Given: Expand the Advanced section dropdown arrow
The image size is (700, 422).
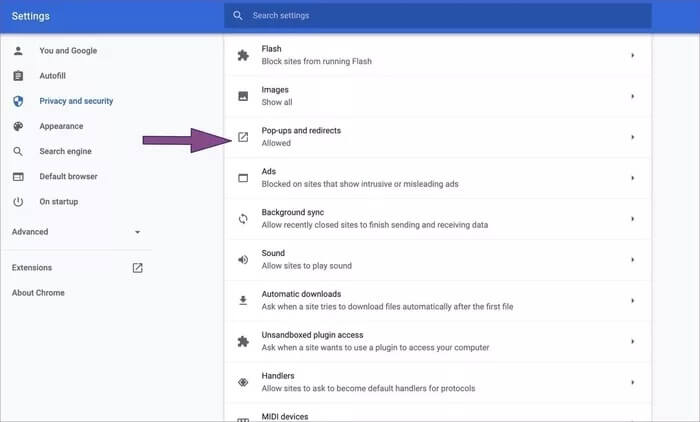Looking at the screenshot, I should [138, 232].
